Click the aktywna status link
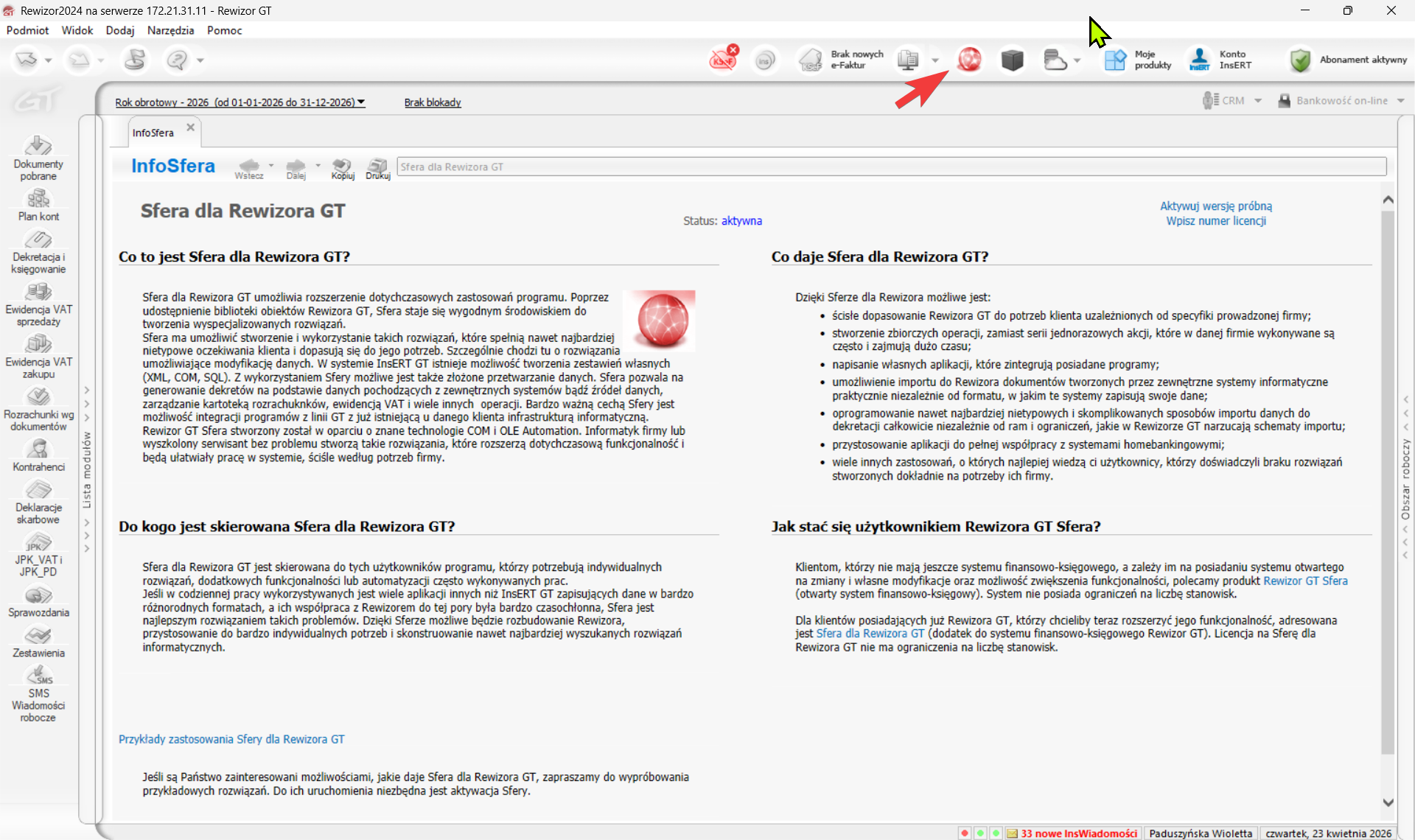The height and width of the screenshot is (840, 1415). [741, 221]
